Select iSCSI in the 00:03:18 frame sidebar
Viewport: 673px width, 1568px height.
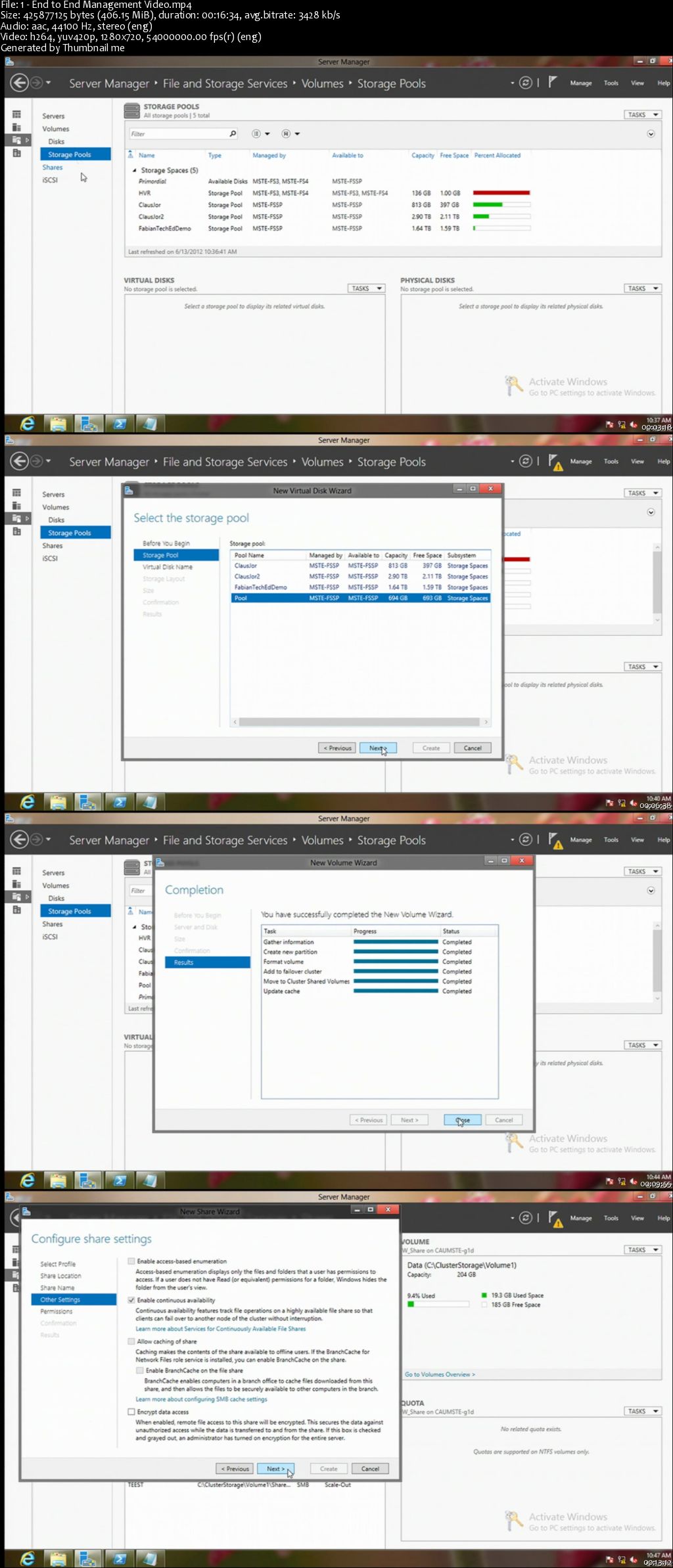[50, 180]
